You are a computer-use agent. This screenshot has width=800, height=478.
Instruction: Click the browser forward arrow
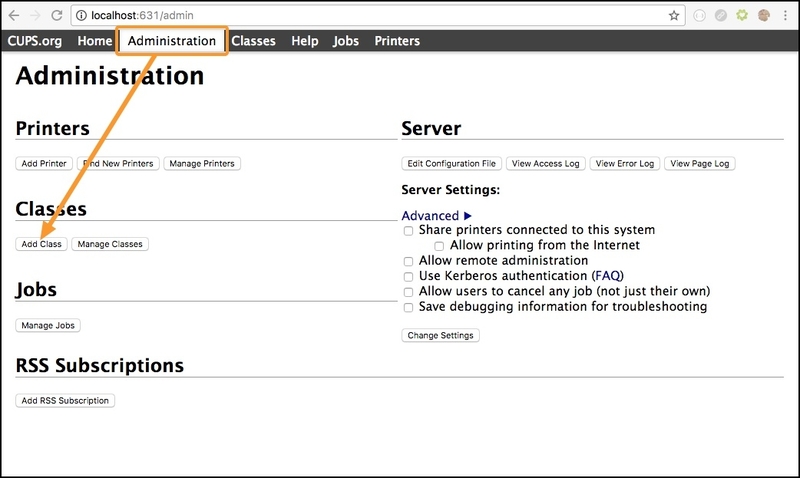pyautogui.click(x=33, y=16)
